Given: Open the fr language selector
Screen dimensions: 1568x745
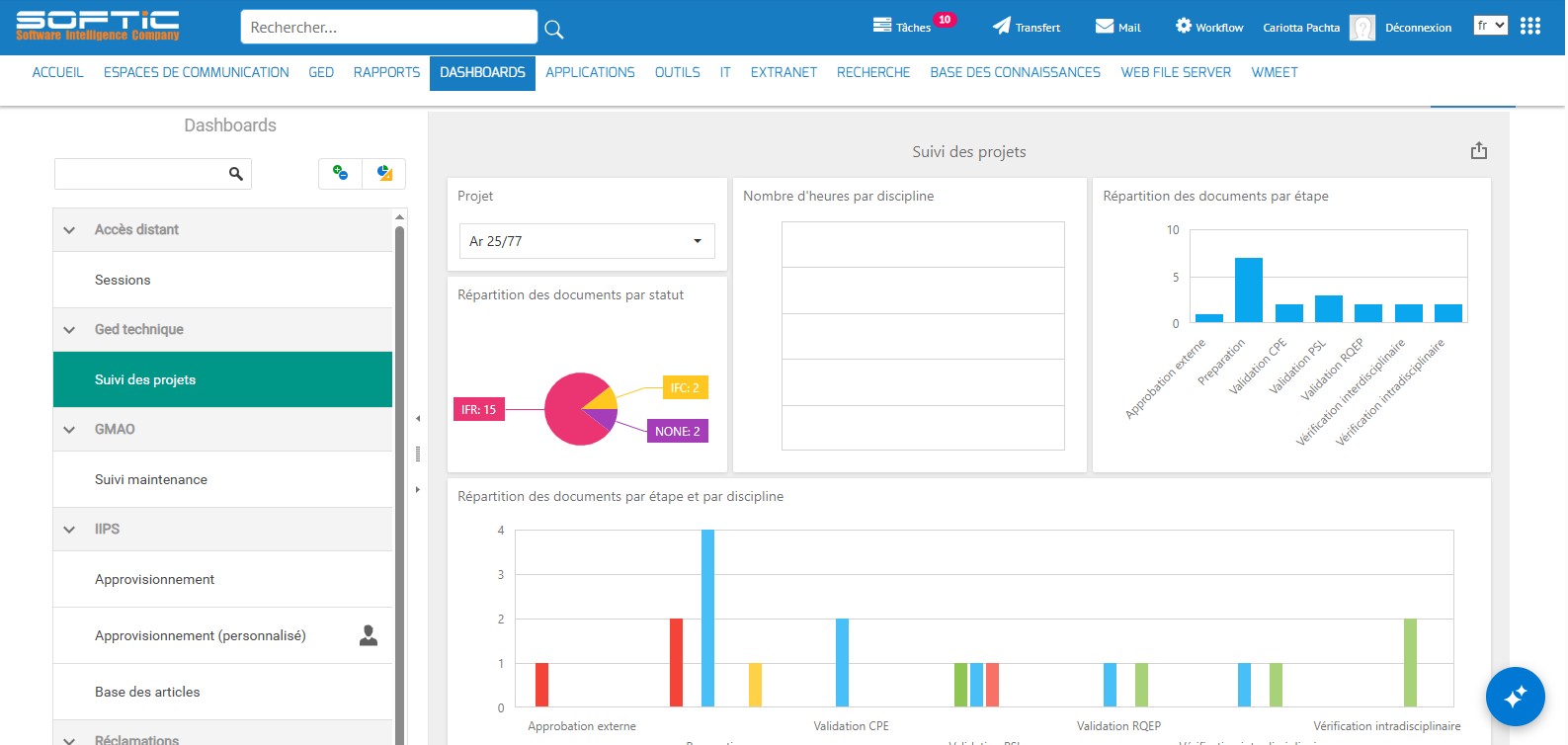Looking at the screenshot, I should pos(1490,26).
